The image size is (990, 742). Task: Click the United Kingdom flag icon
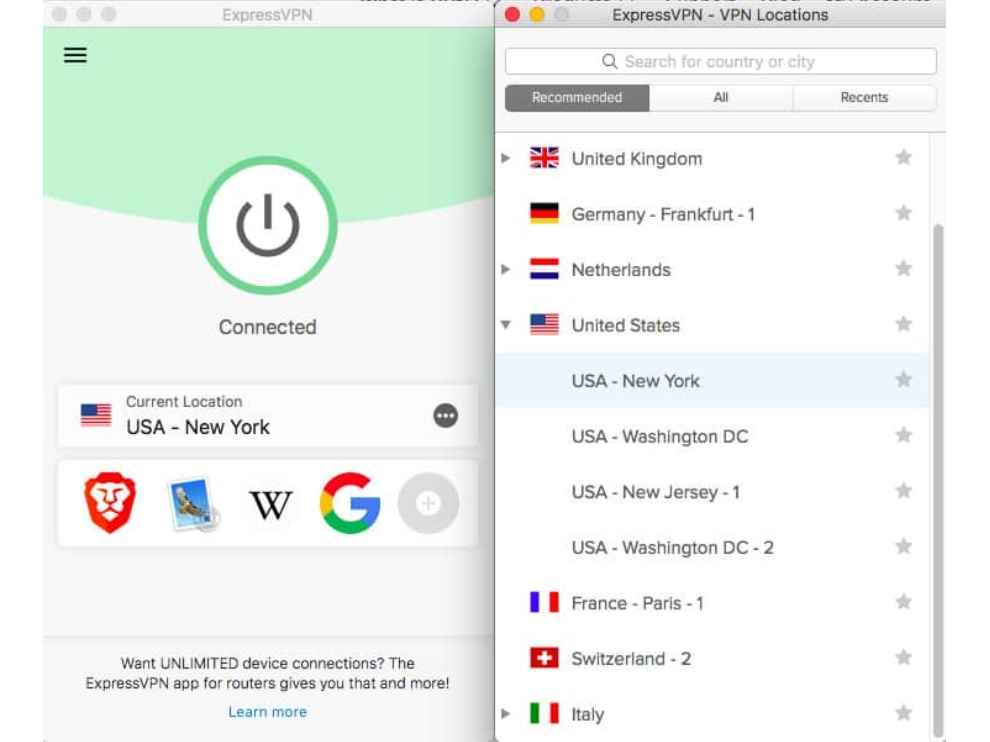[x=544, y=158]
